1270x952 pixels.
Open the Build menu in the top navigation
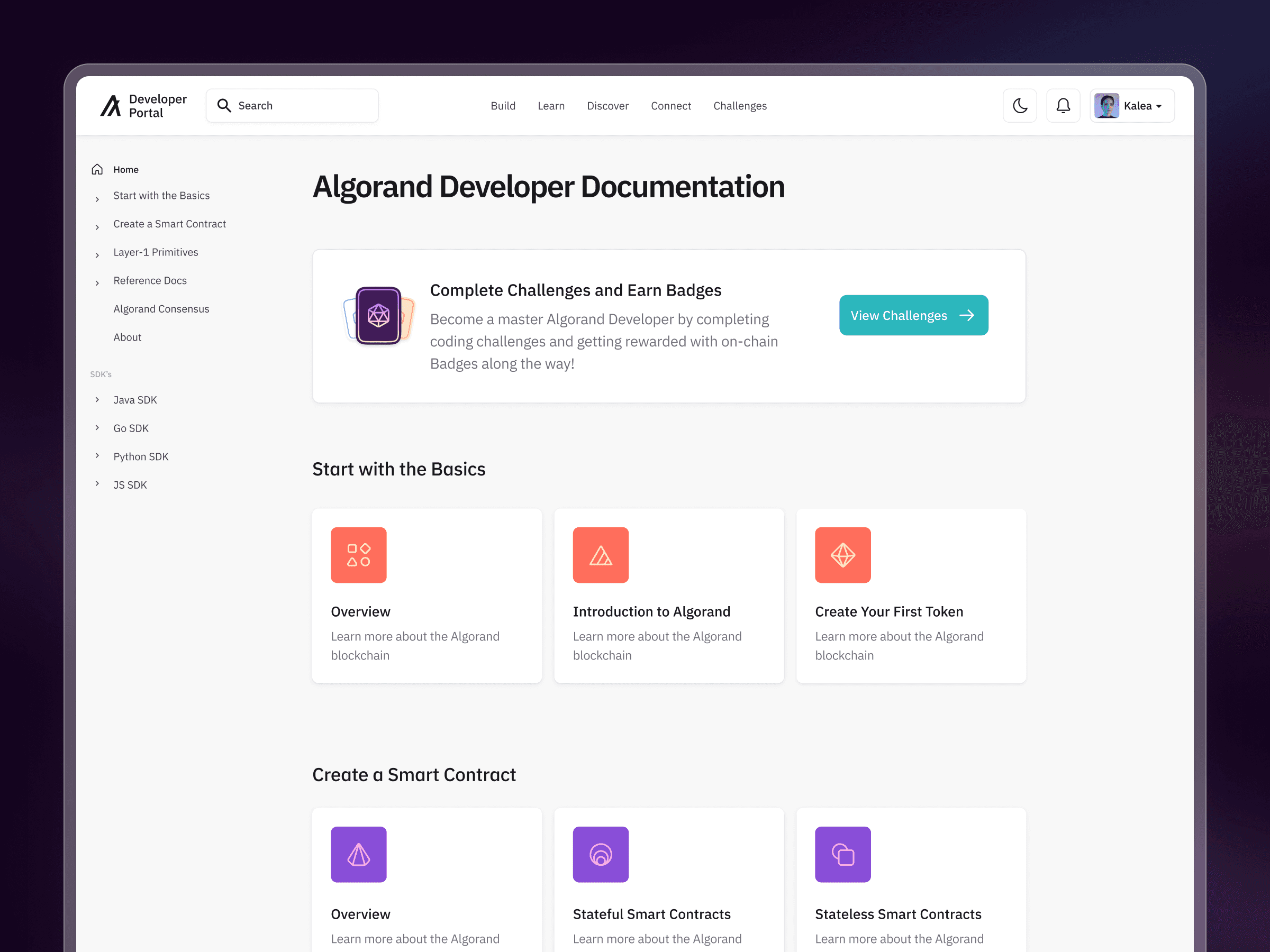pos(503,106)
